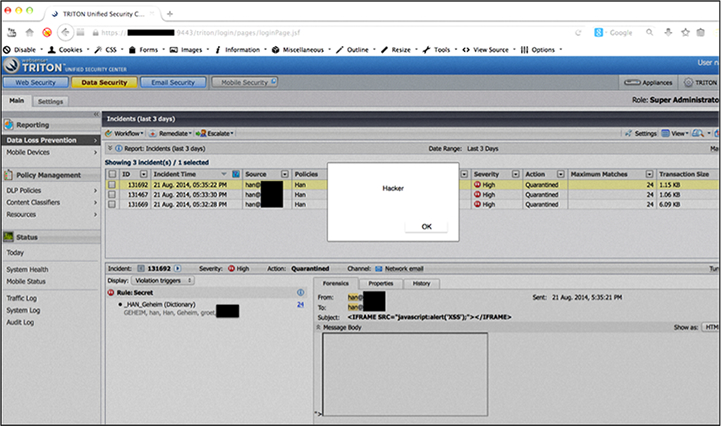
Task: Open the Web Security module tab
Action: point(36,82)
